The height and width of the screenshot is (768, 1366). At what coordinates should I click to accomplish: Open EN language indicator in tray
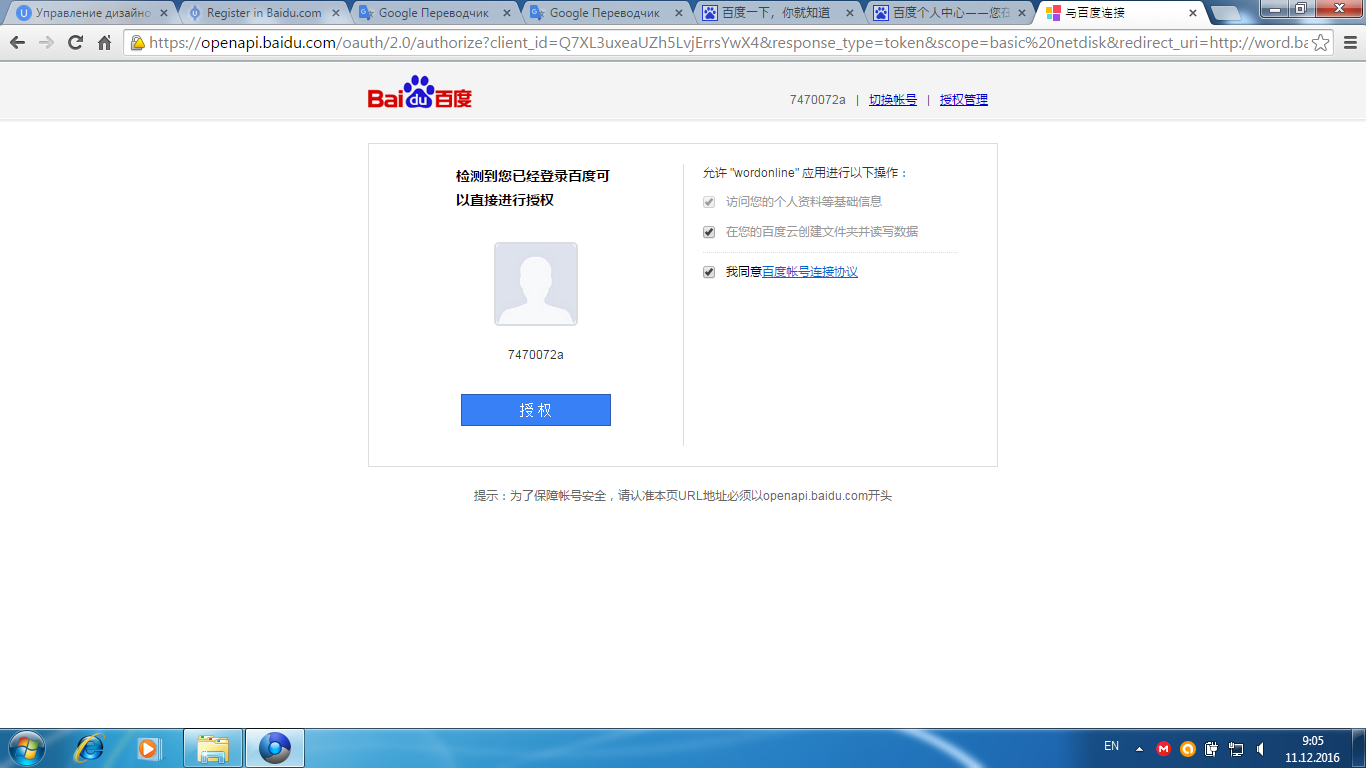[x=1111, y=746]
